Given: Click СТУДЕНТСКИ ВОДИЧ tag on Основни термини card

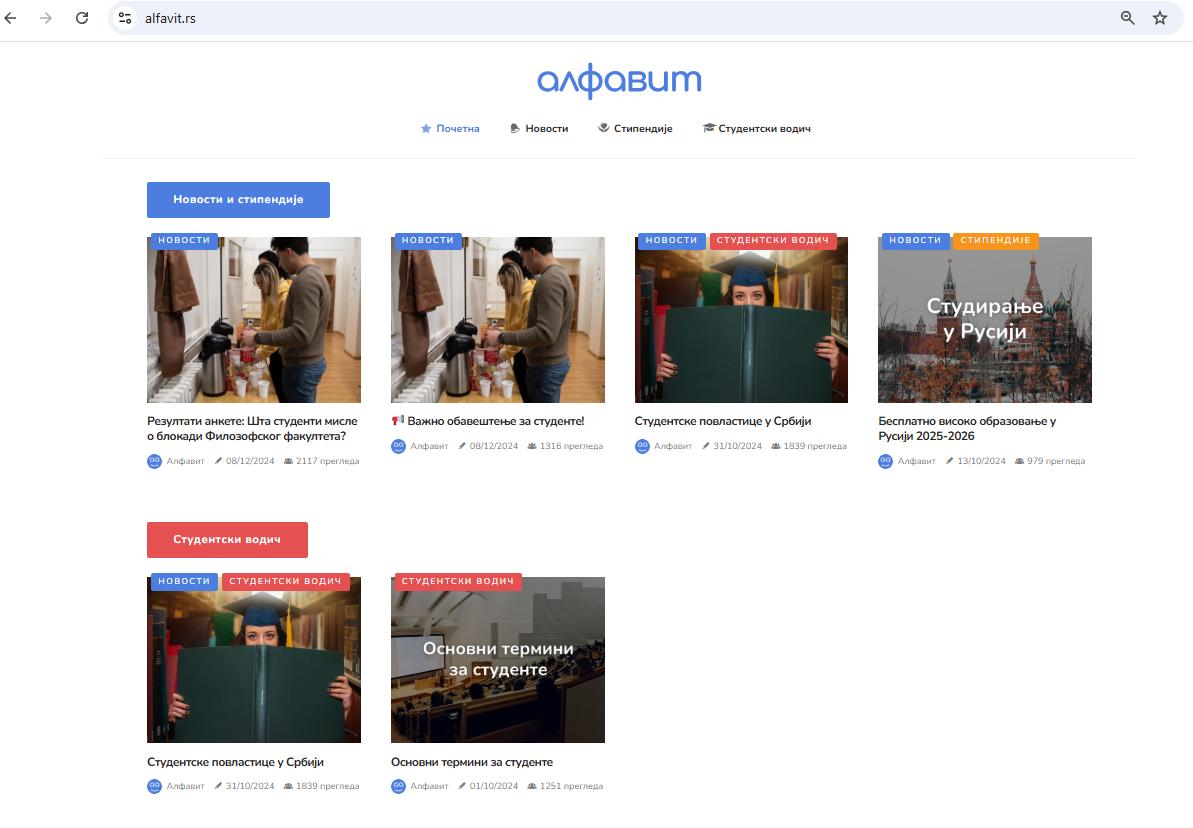Looking at the screenshot, I should (457, 581).
